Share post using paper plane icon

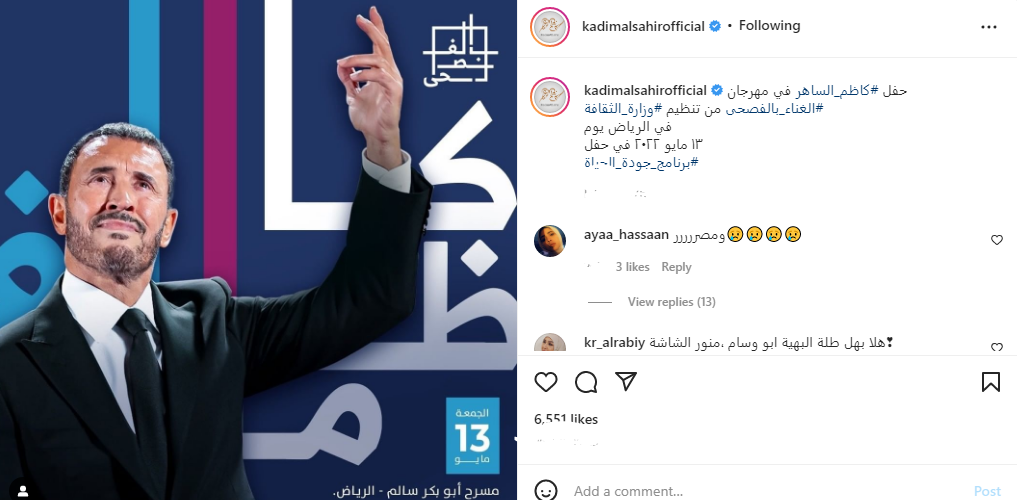(626, 382)
